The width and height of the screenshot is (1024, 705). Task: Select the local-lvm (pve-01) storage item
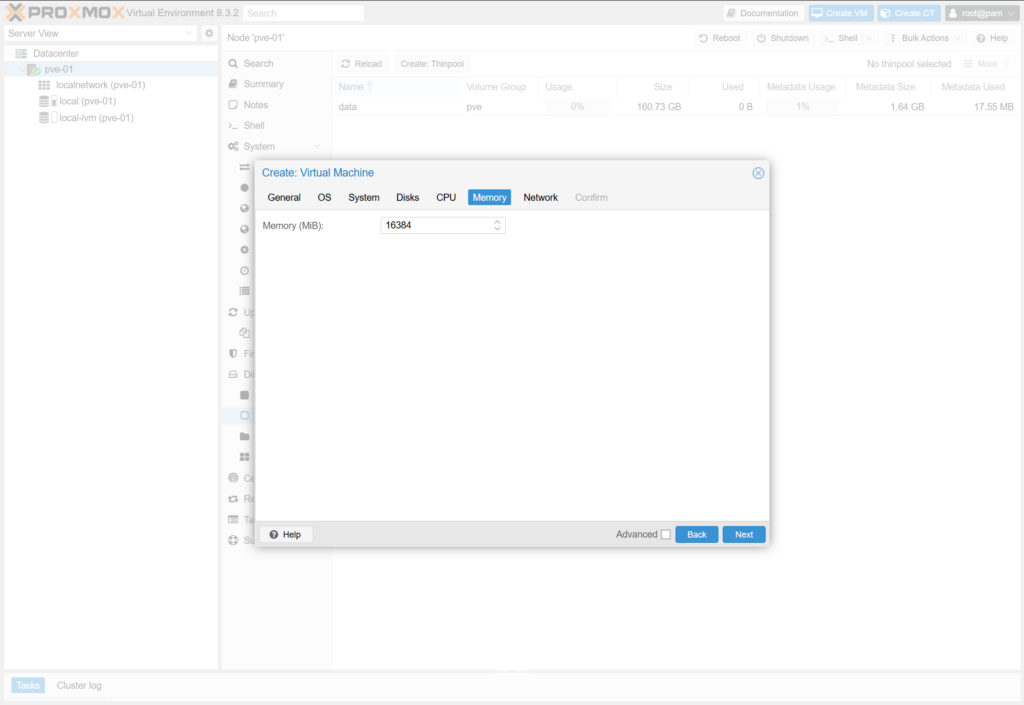click(x=96, y=118)
